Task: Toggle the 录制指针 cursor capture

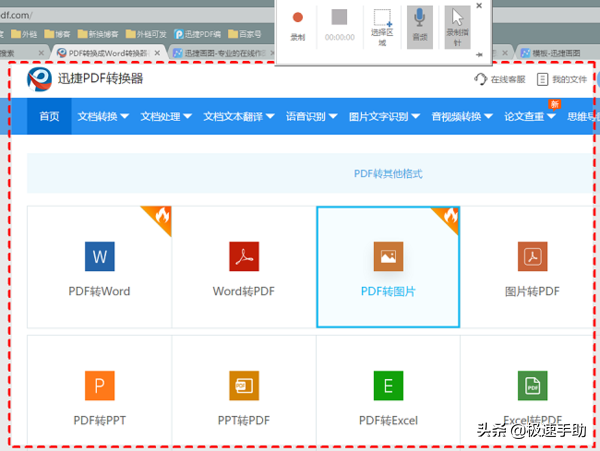Action: (457, 27)
